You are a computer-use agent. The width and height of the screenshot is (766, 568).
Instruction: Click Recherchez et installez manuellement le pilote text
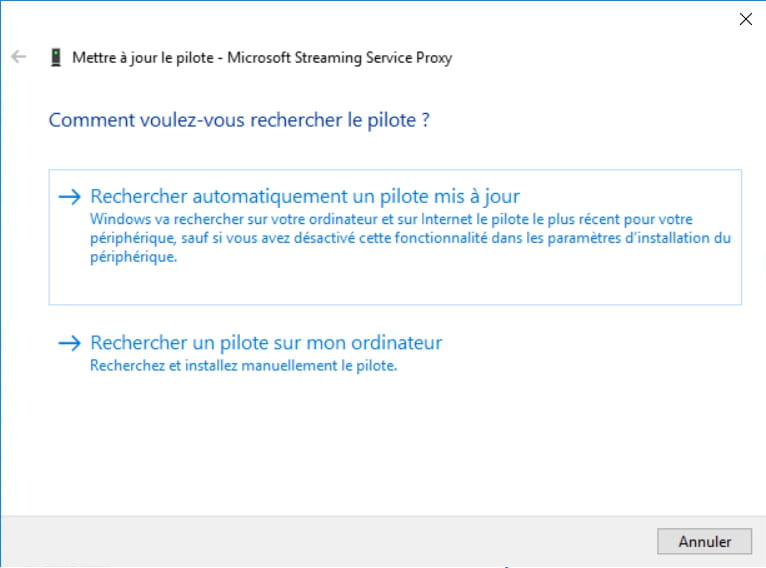tap(243, 365)
